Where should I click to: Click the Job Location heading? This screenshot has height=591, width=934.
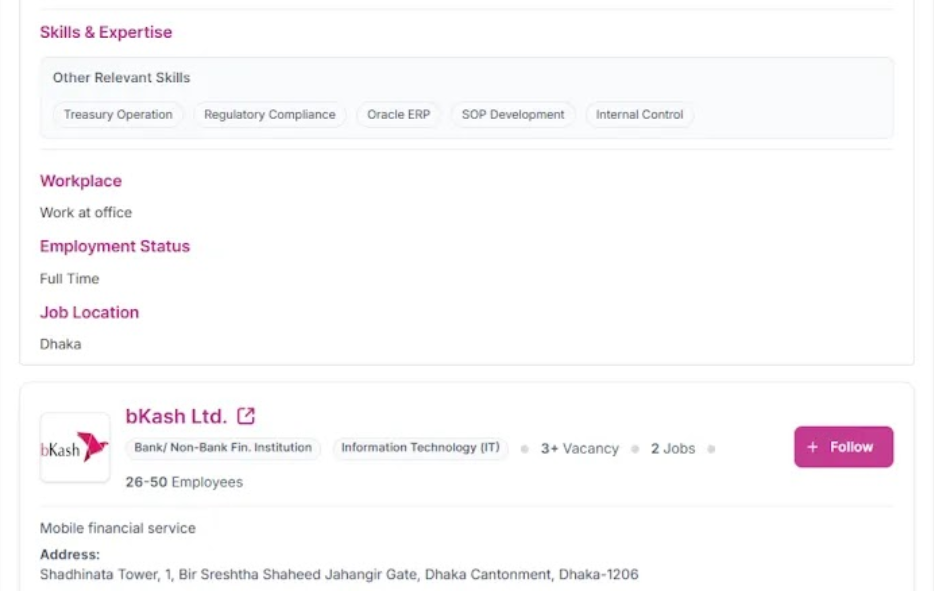89,312
